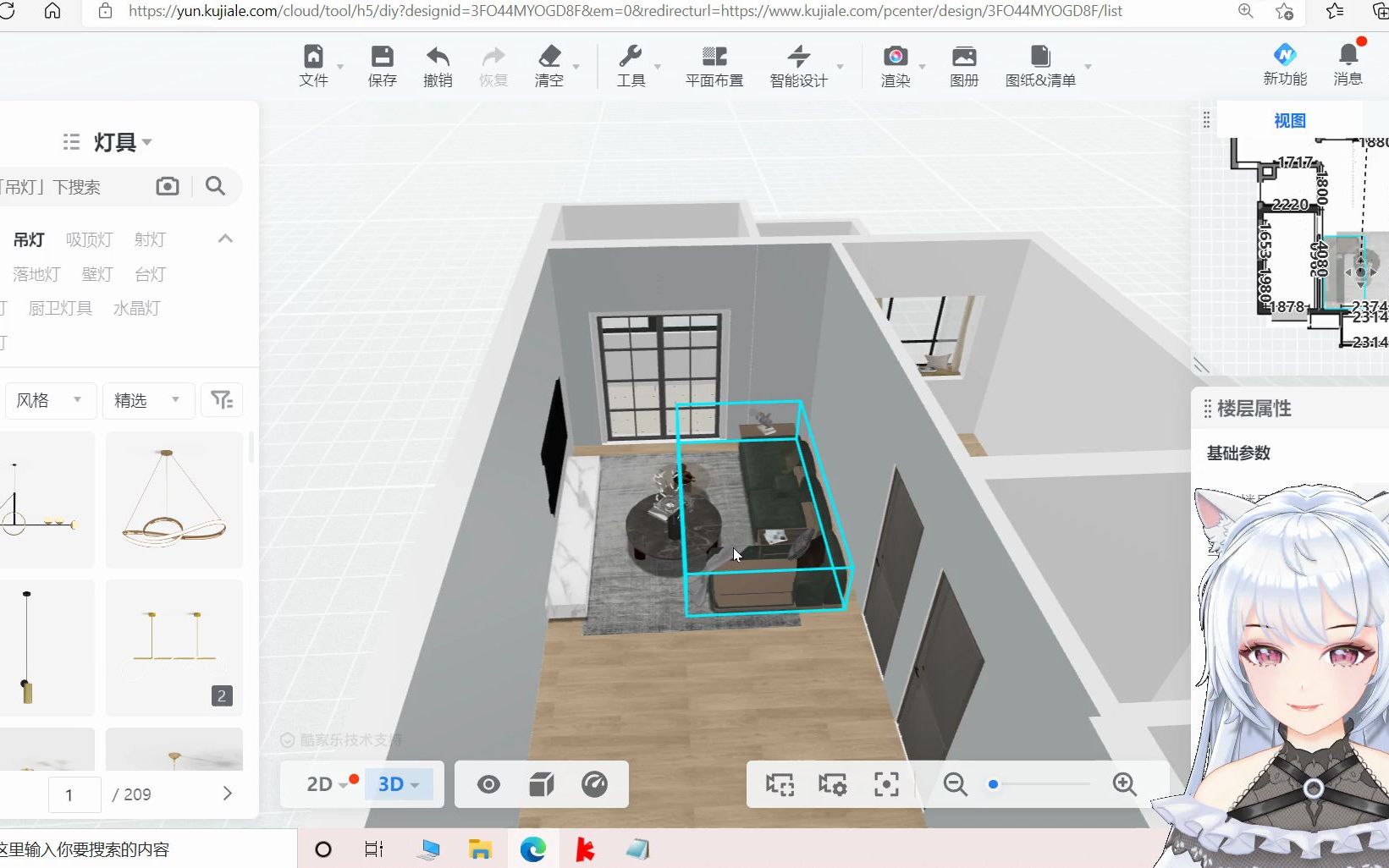Click the browser address bar URL

tap(626, 11)
